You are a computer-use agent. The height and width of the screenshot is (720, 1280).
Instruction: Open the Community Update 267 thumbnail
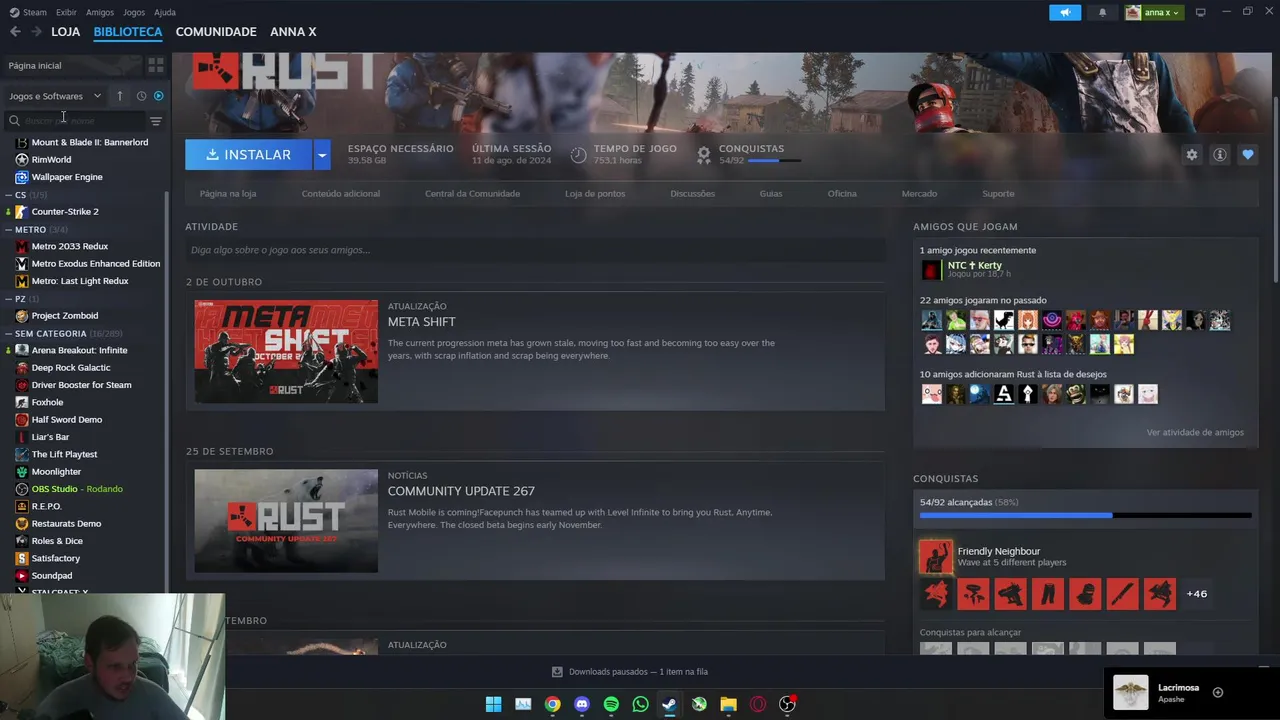[286, 521]
